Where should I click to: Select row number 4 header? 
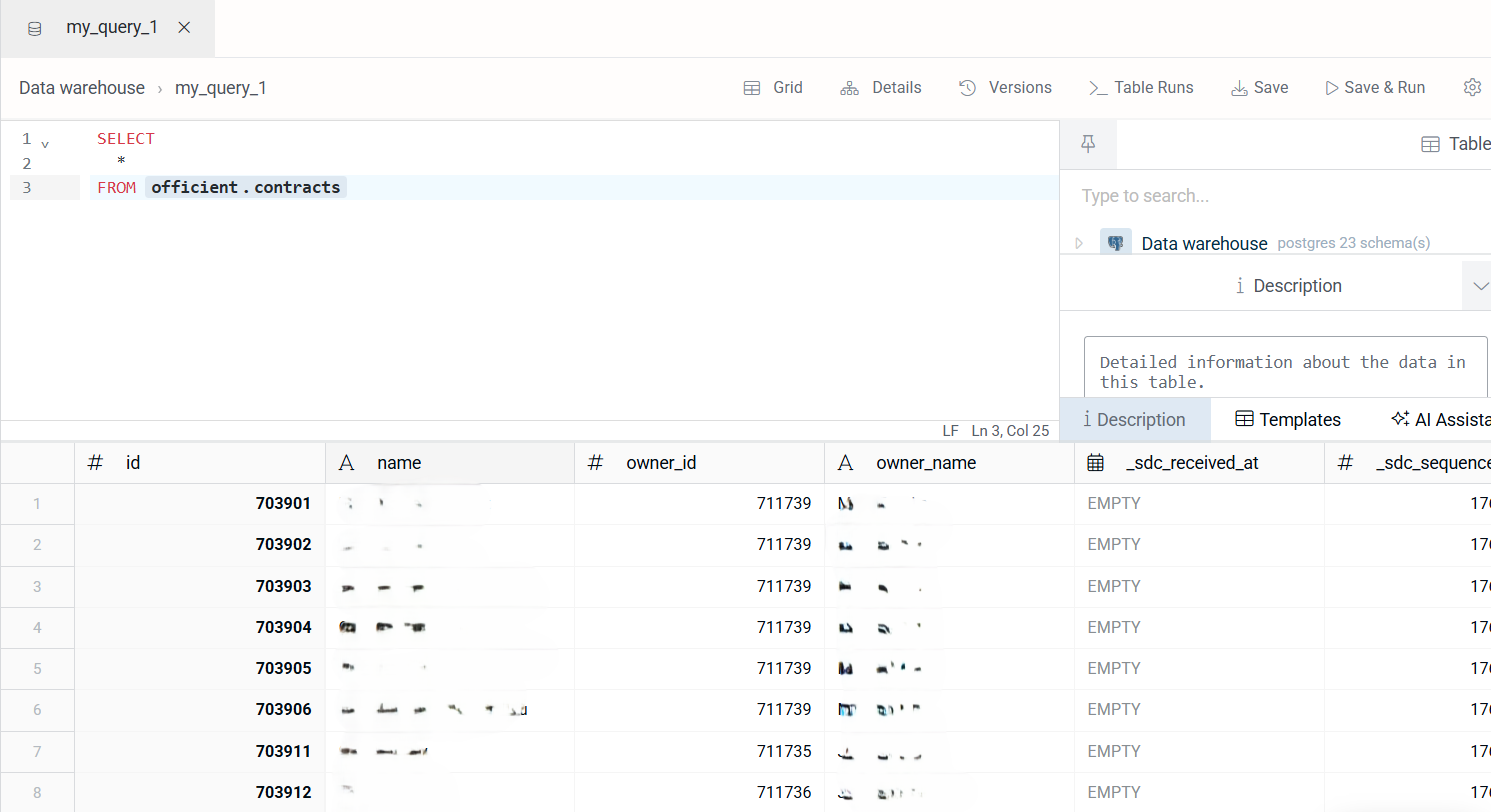coord(37,628)
